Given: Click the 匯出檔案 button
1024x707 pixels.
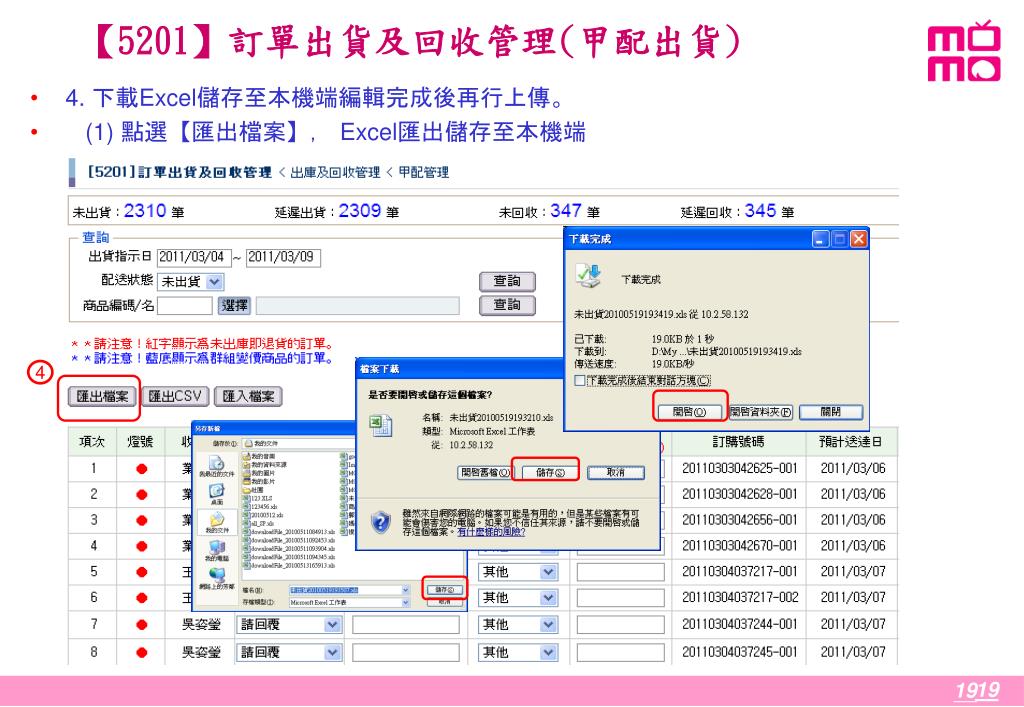Looking at the screenshot, I should (x=103, y=396).
